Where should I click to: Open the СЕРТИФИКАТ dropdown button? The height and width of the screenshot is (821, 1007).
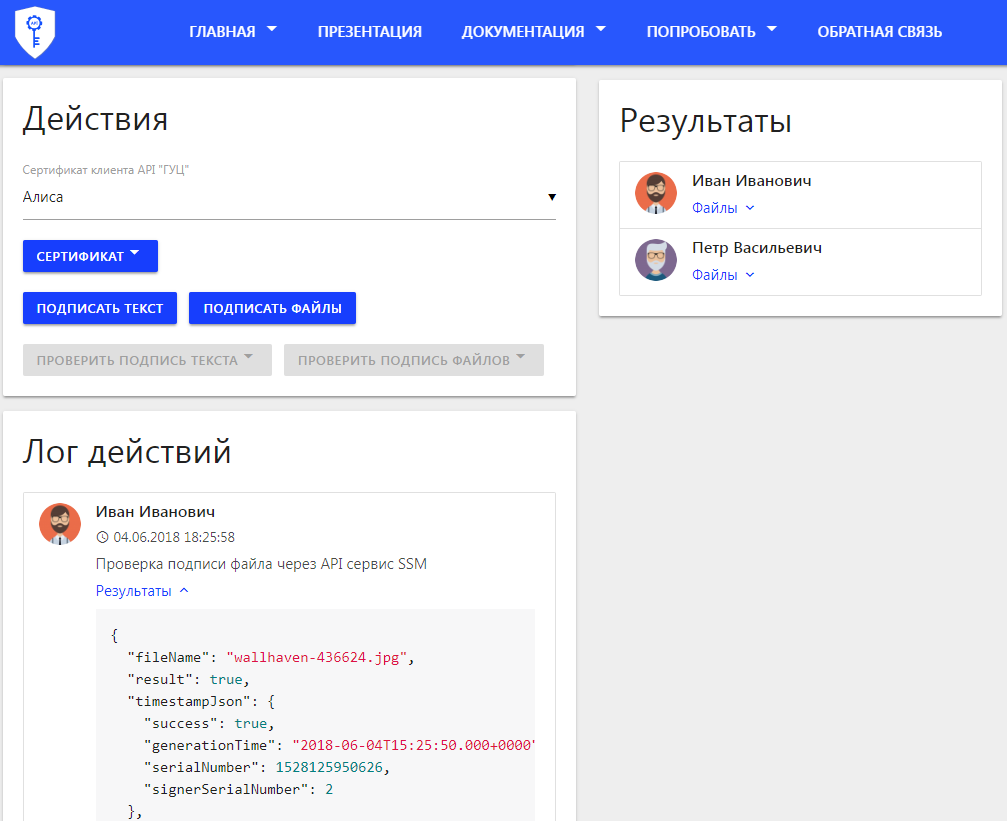[90, 256]
